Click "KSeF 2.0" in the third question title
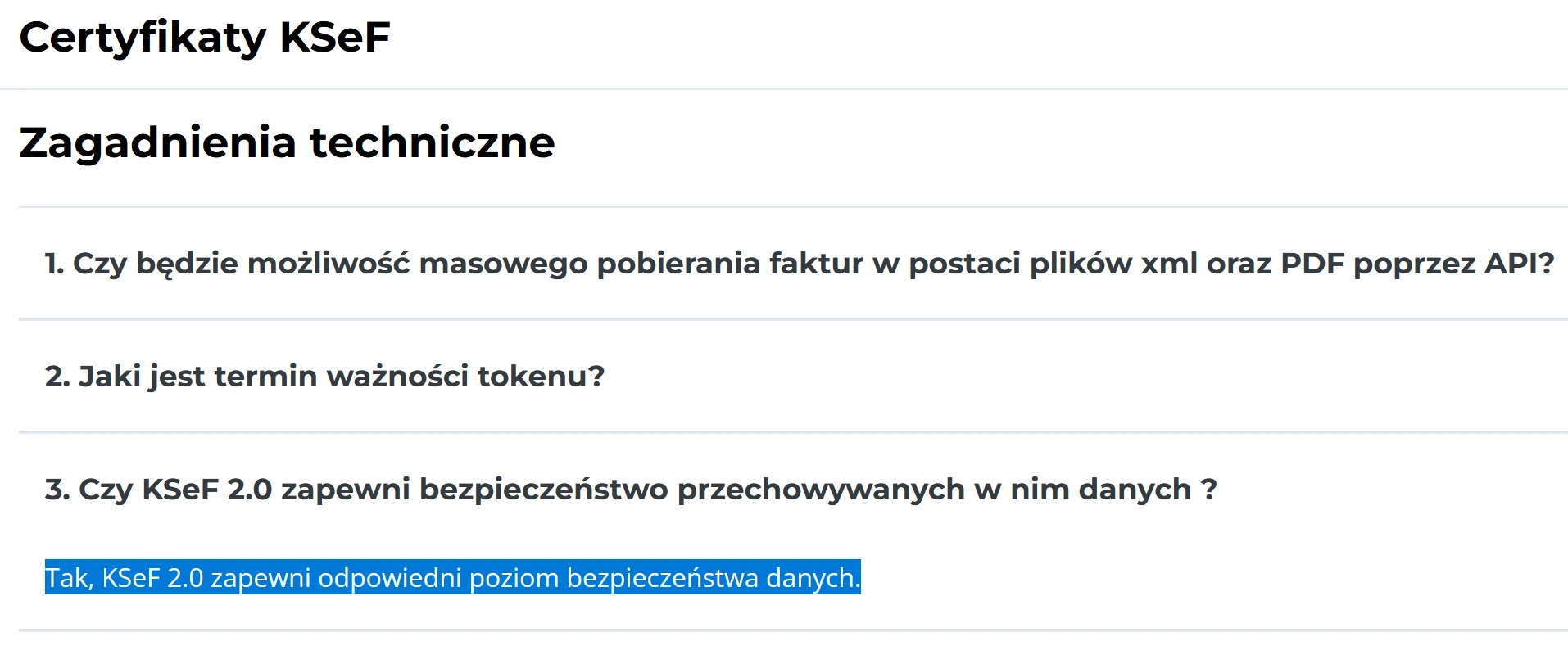The image size is (1568, 650). pos(206,490)
